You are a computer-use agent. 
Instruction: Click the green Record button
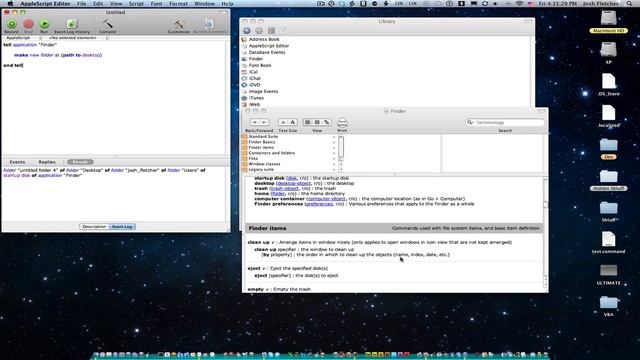pyautogui.click(x=11, y=24)
